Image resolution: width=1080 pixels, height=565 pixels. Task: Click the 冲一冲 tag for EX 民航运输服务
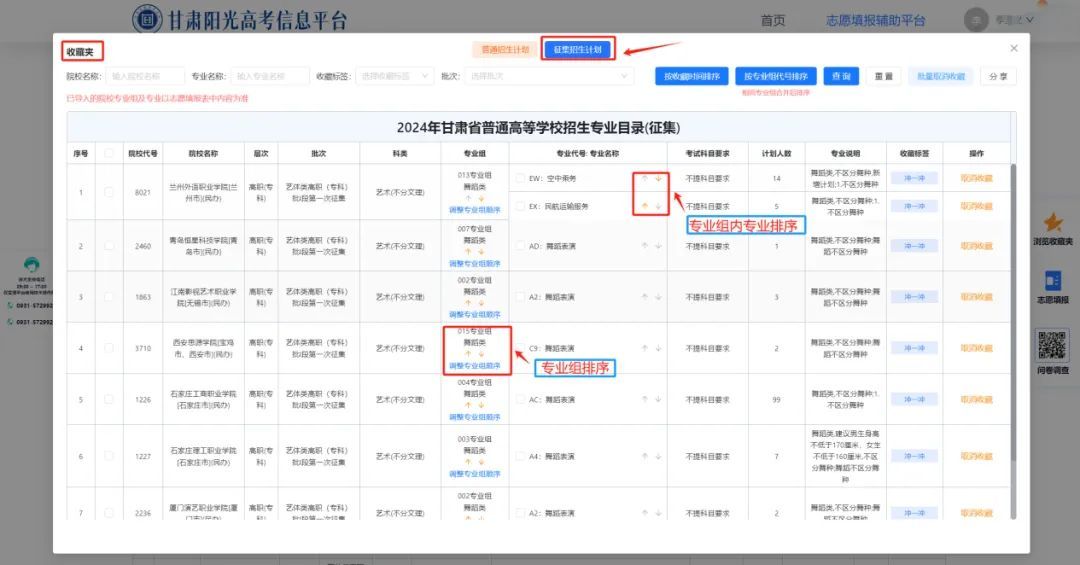(x=914, y=206)
